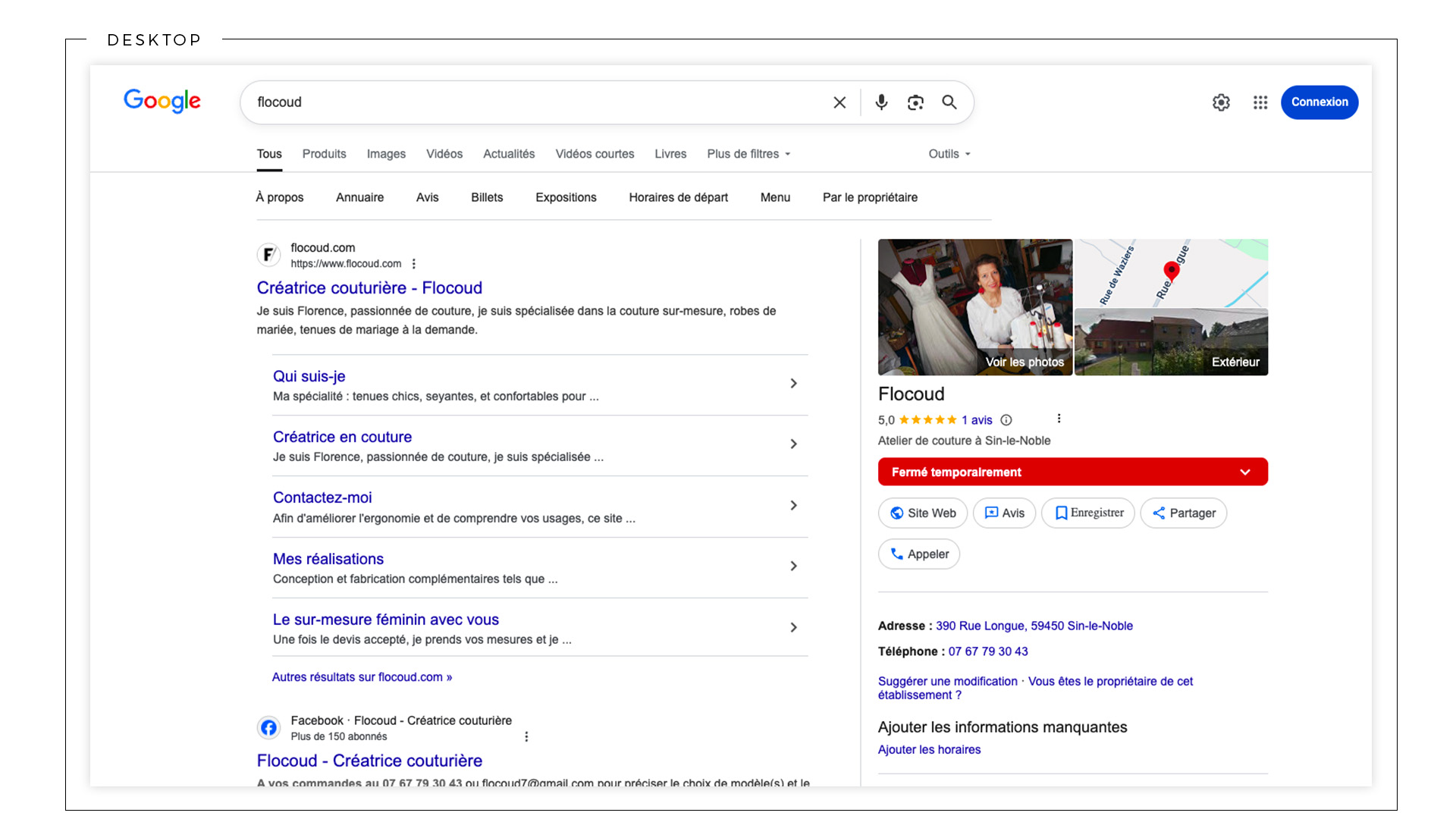The image size is (1456, 819).
Task: Open the Outils dropdown
Action: [949, 154]
